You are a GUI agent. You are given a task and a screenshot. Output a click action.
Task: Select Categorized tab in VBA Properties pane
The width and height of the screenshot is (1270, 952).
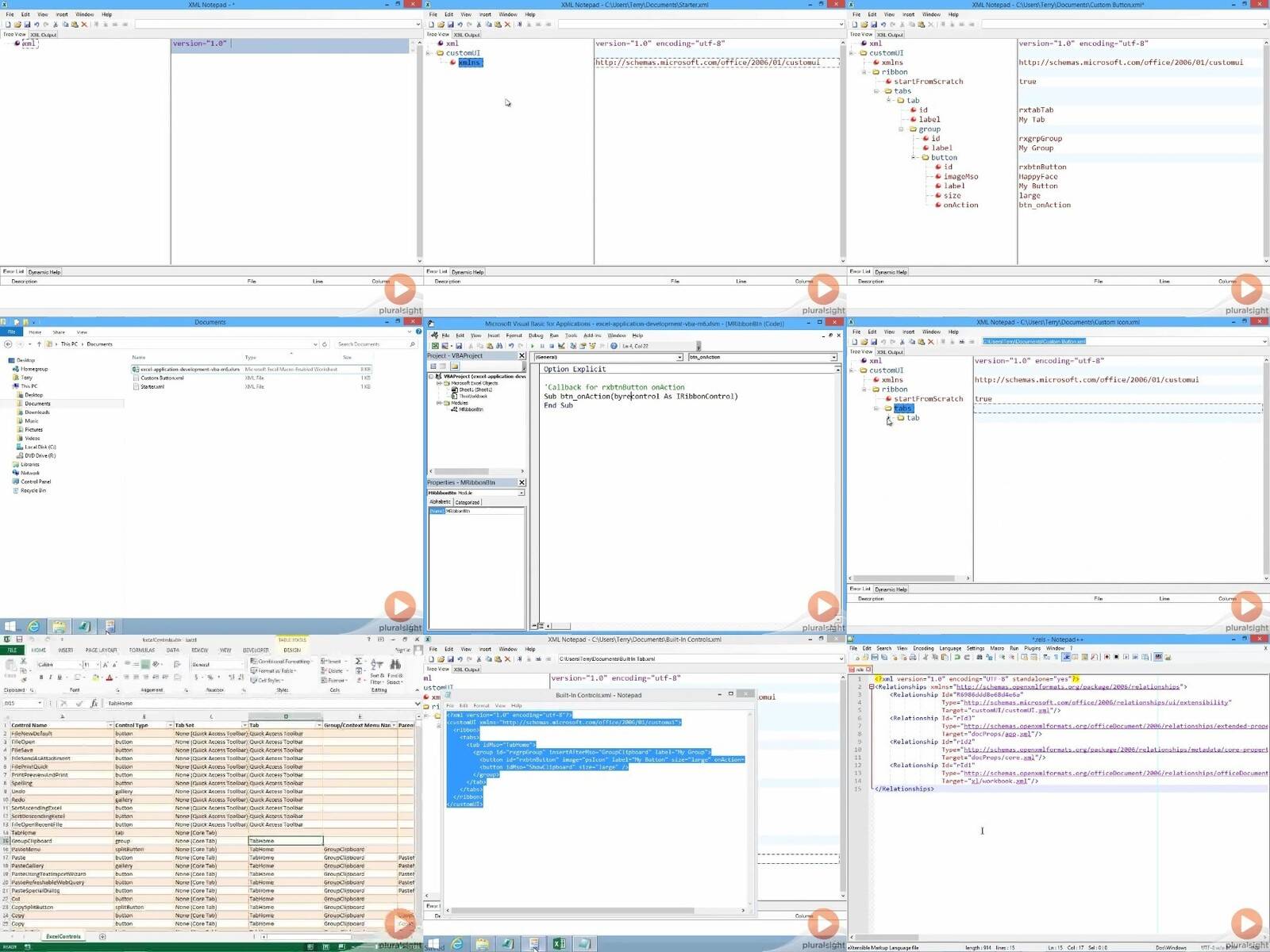coord(467,502)
